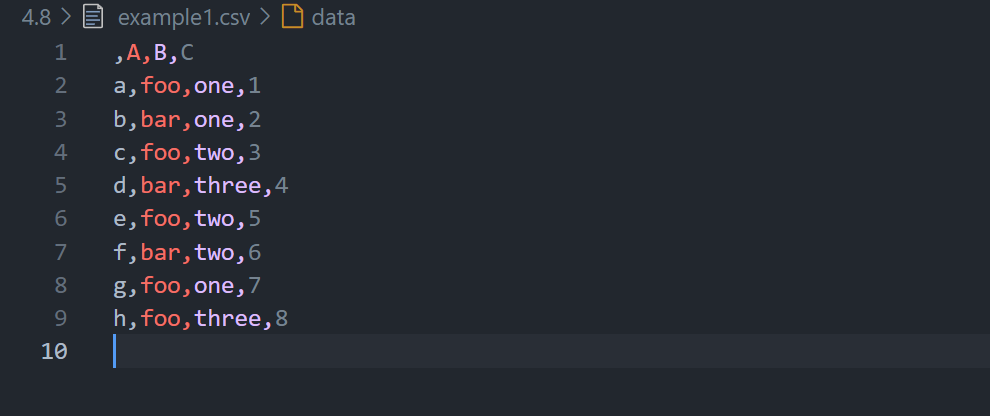Select line number 1 in the gutter
Screen dimensions: 990x416
tap(60, 53)
